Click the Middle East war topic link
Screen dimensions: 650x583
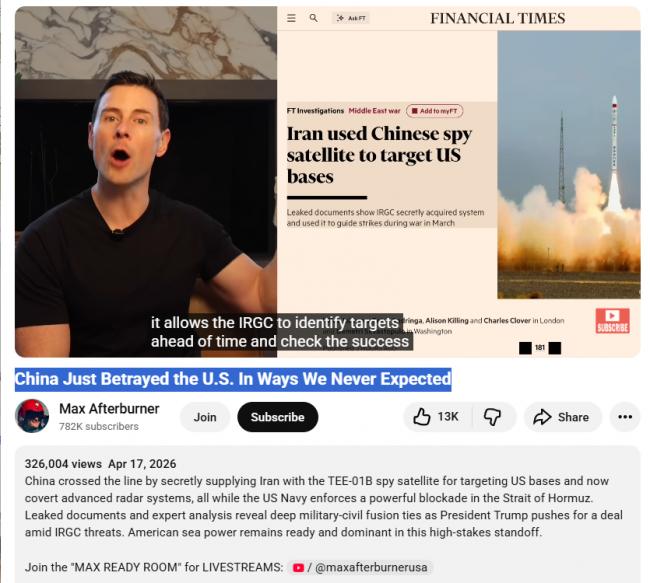[374, 111]
